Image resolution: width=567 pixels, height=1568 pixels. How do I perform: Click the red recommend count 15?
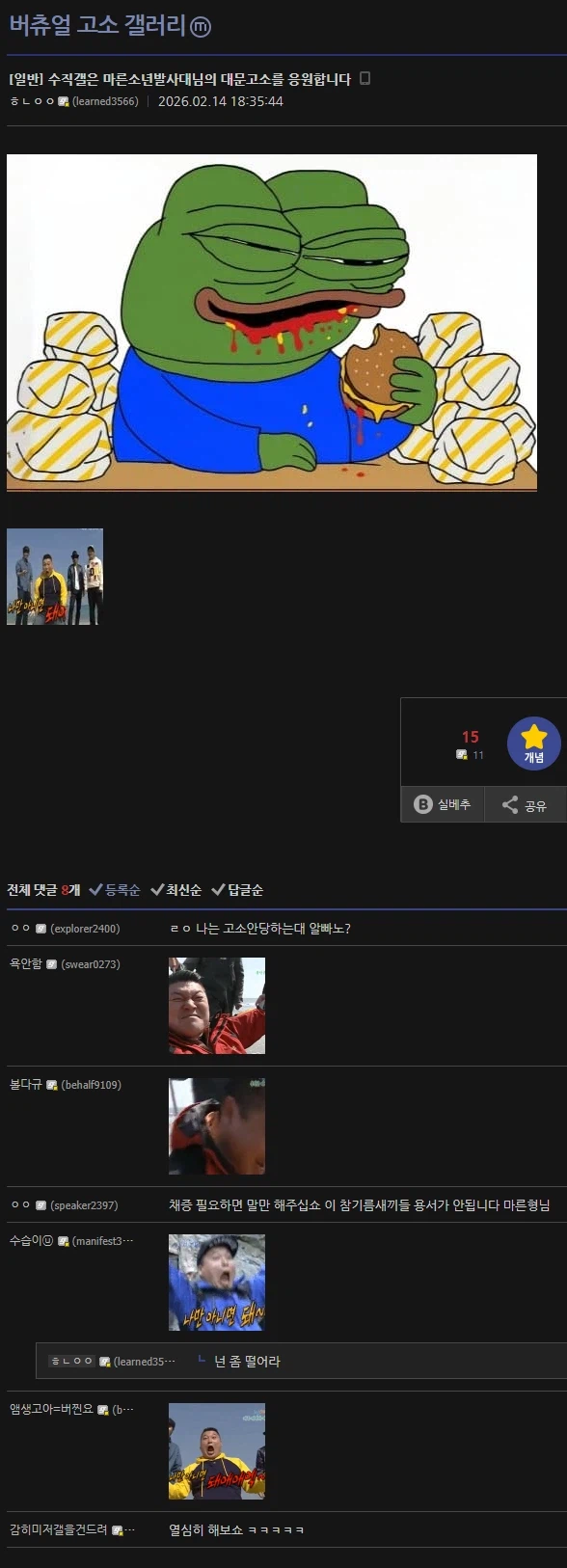471,737
